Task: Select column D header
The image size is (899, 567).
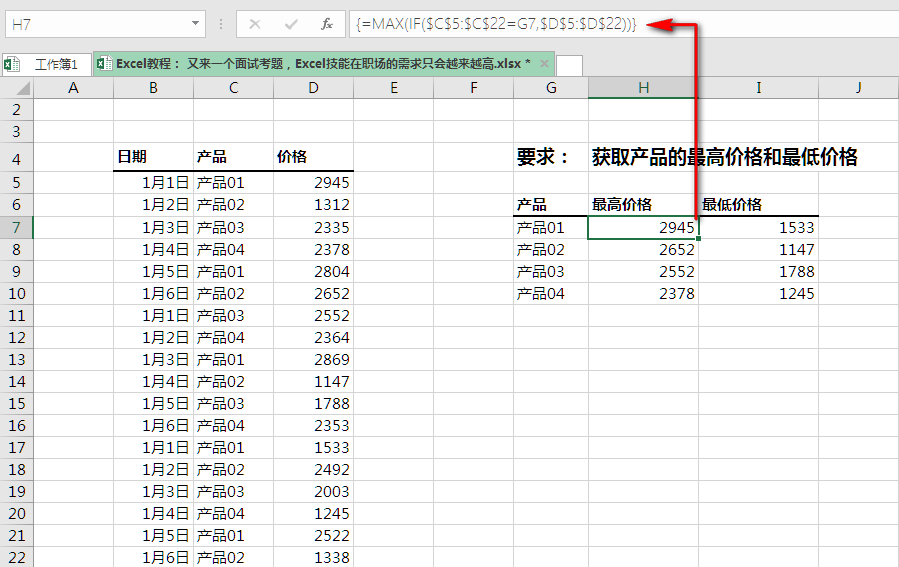Action: tap(314, 88)
